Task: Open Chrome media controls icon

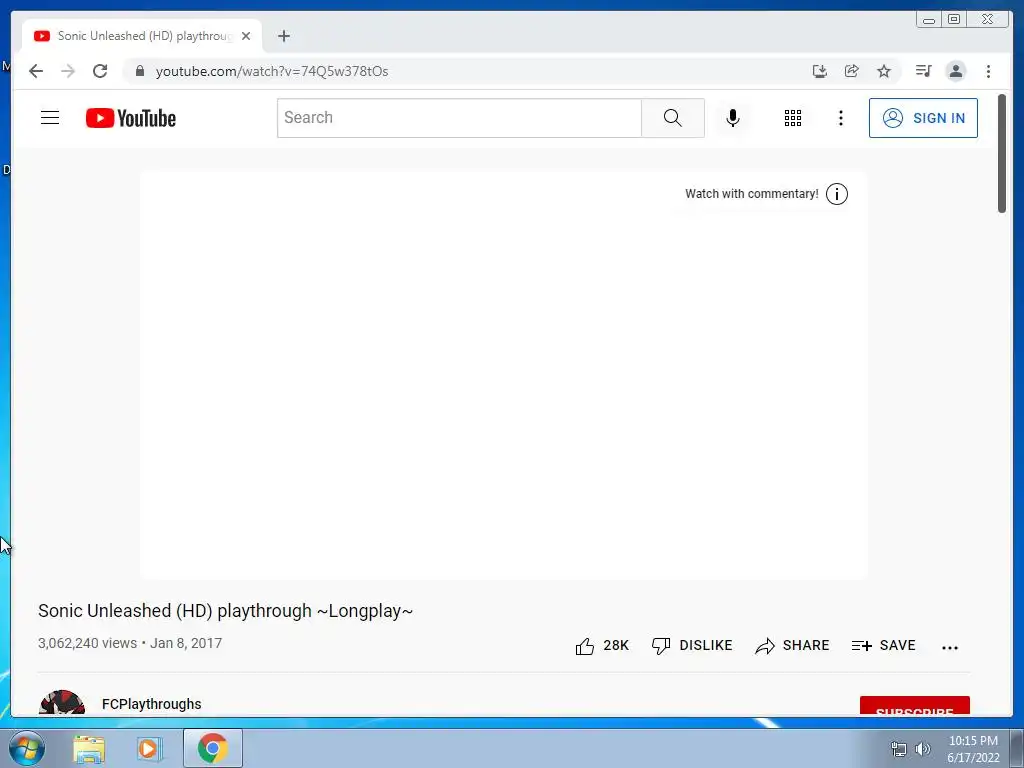Action: tap(923, 71)
